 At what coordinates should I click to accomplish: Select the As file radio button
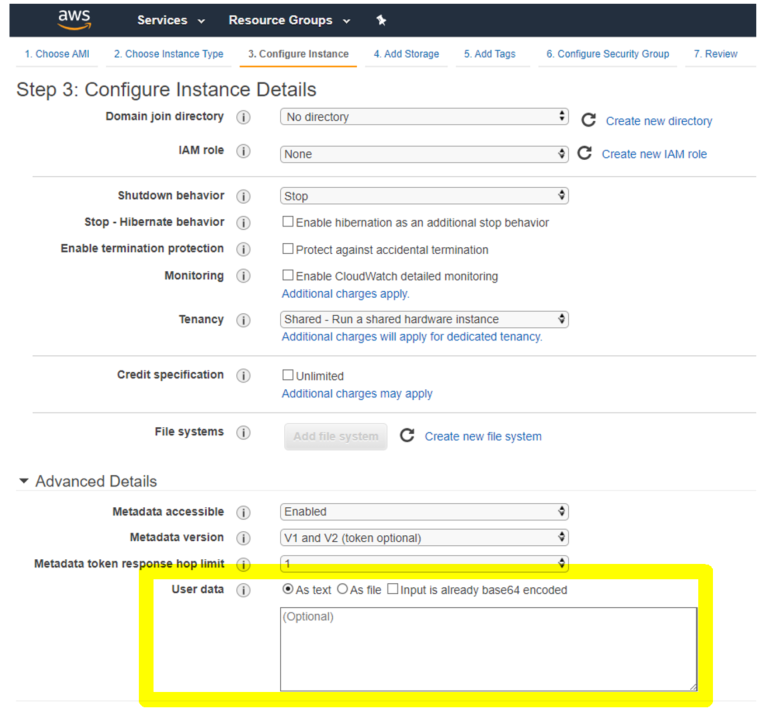[343, 589]
